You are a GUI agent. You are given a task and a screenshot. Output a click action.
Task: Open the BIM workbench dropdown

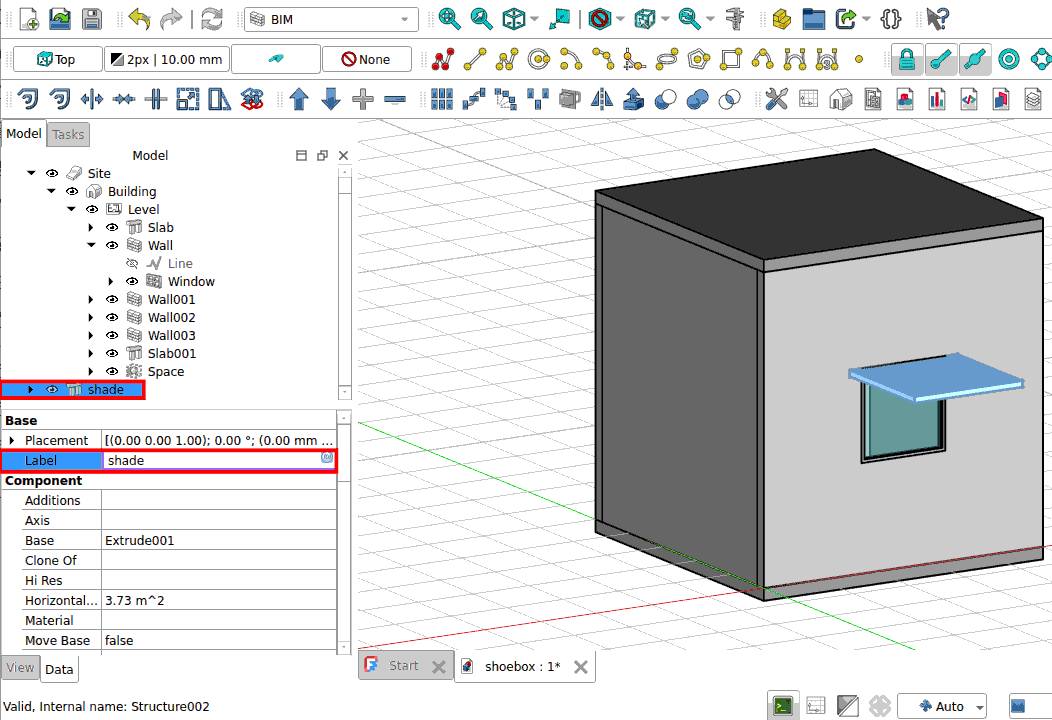pyautogui.click(x=331, y=19)
